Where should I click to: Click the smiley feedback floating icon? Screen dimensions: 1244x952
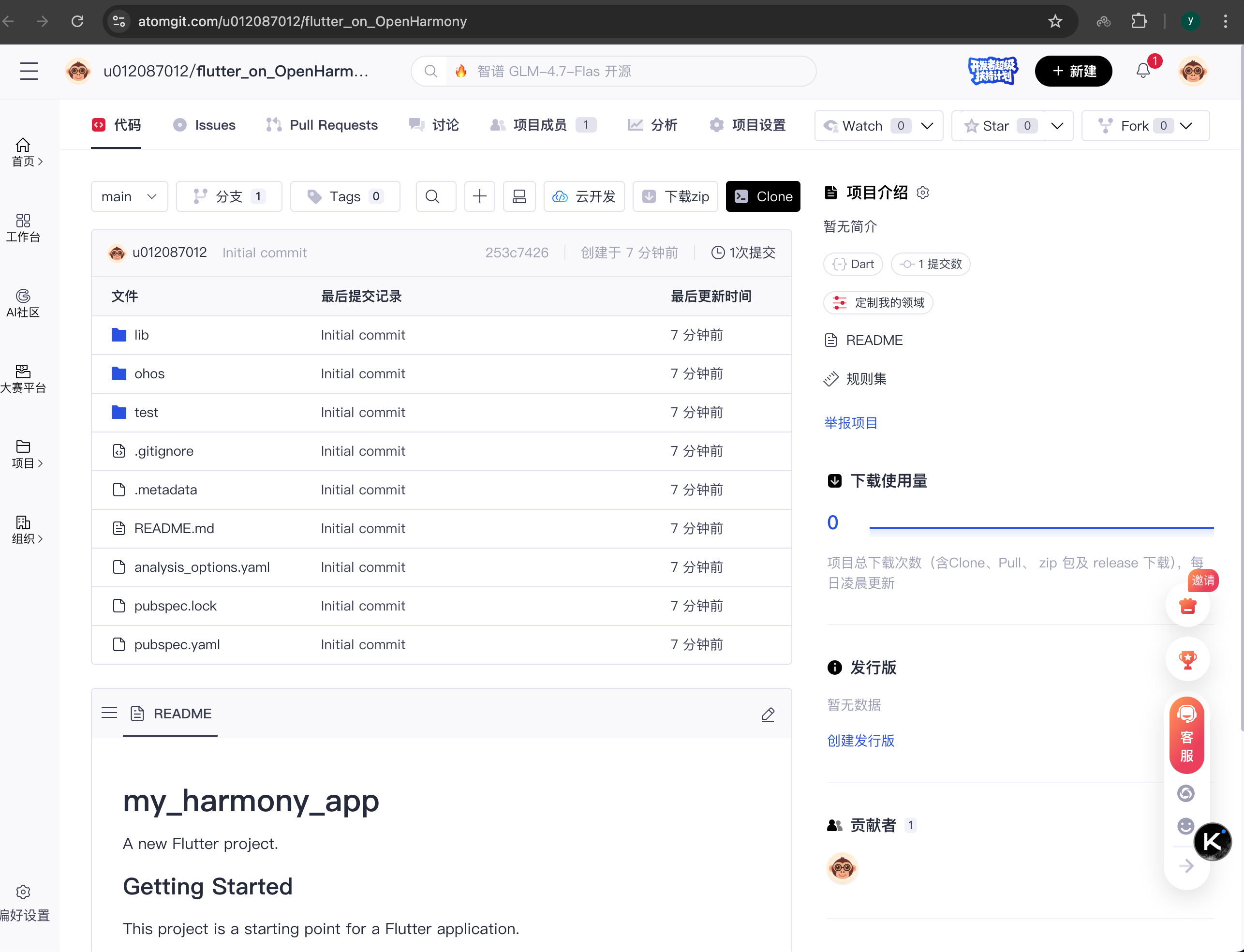(x=1185, y=826)
